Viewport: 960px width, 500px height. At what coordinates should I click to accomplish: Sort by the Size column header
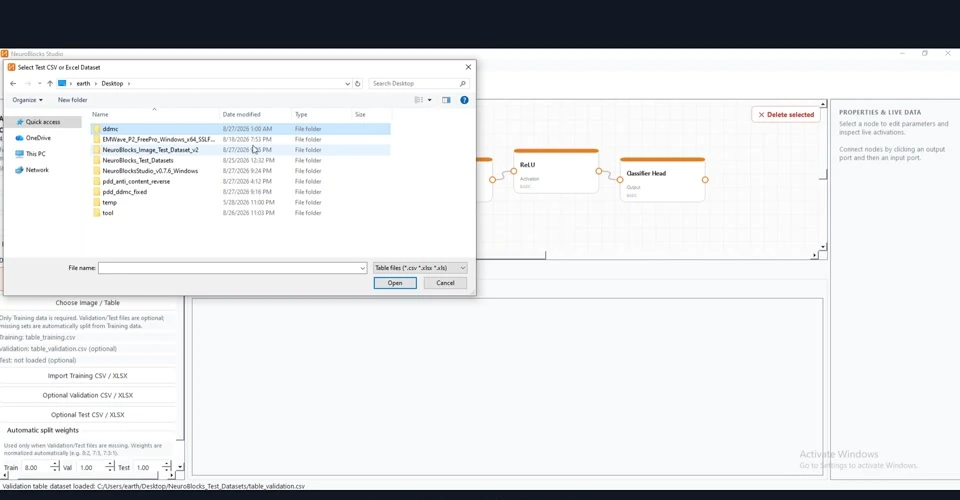[x=371, y=114]
